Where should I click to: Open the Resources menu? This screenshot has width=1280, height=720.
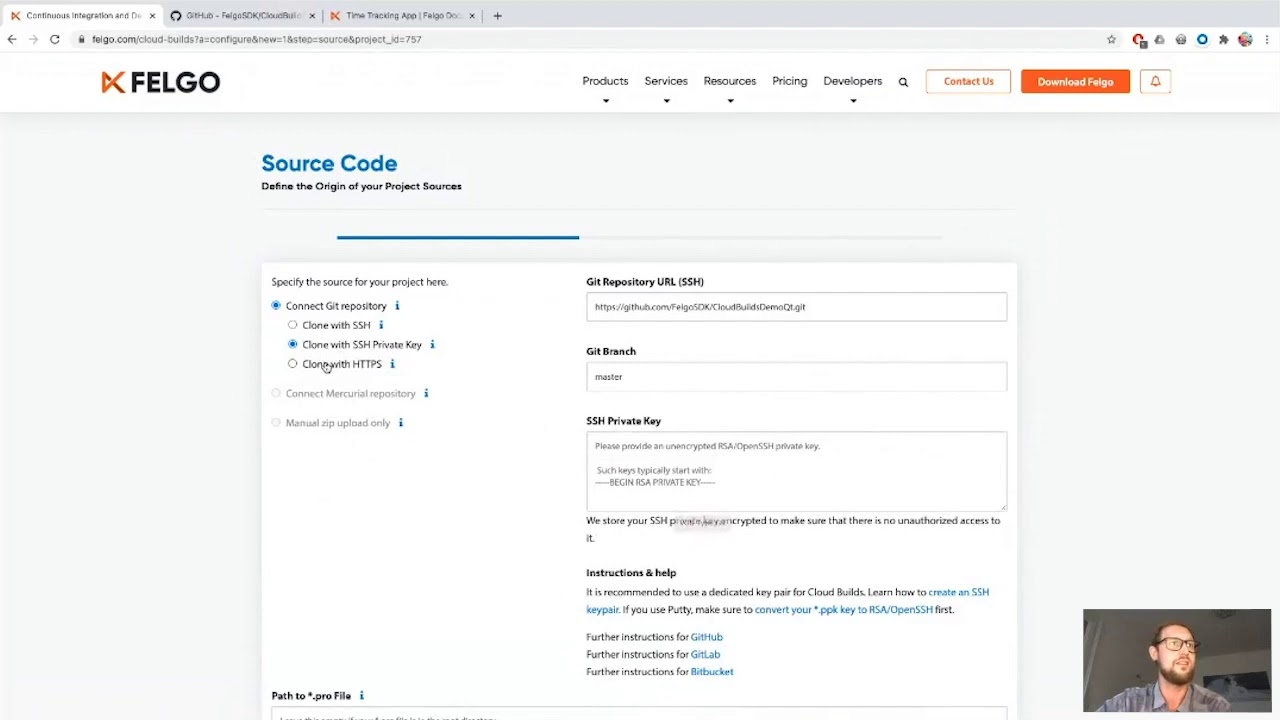730,81
